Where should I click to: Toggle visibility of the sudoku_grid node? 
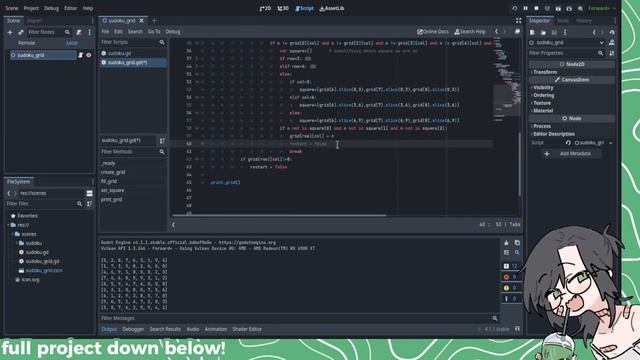[x=89, y=55]
